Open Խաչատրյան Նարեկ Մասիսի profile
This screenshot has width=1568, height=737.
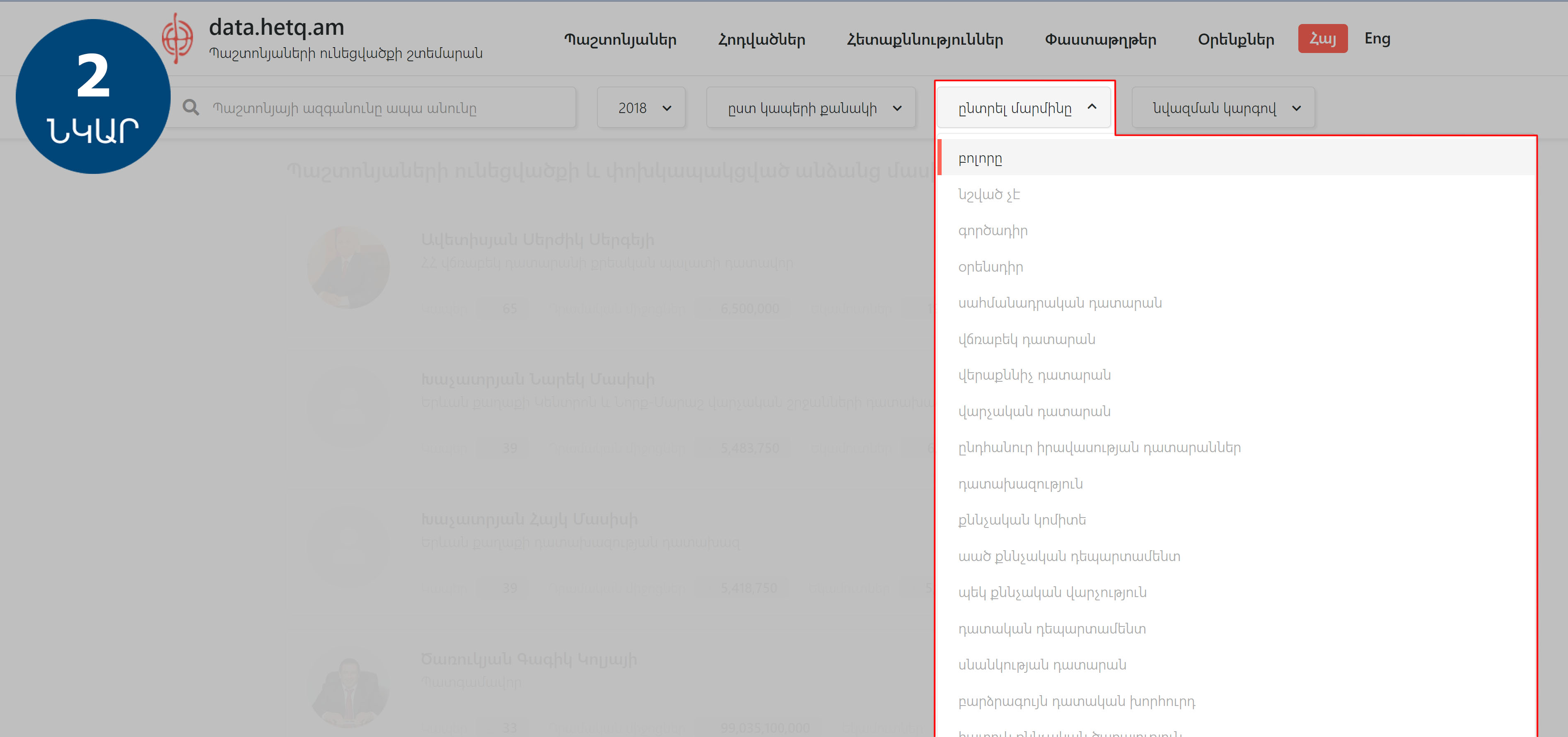(537, 379)
